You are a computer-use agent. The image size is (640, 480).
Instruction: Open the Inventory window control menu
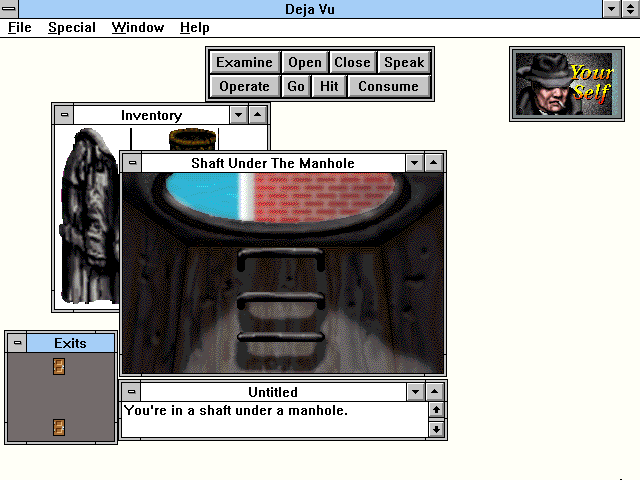click(64, 115)
